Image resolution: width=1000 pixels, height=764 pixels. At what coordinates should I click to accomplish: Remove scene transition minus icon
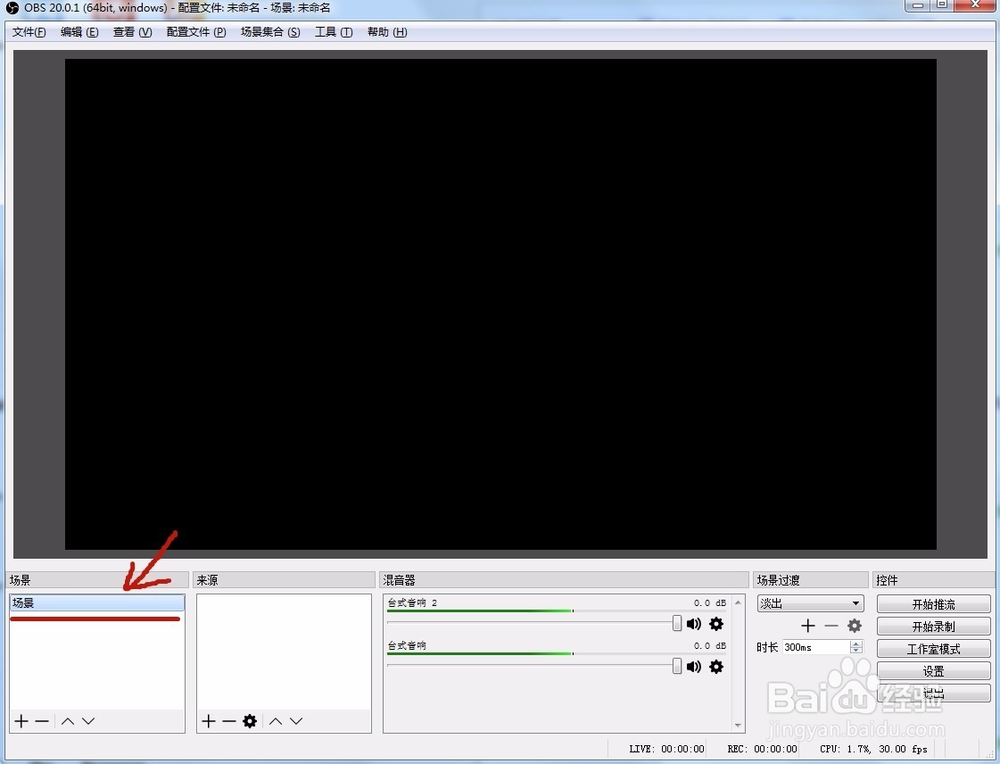831,626
